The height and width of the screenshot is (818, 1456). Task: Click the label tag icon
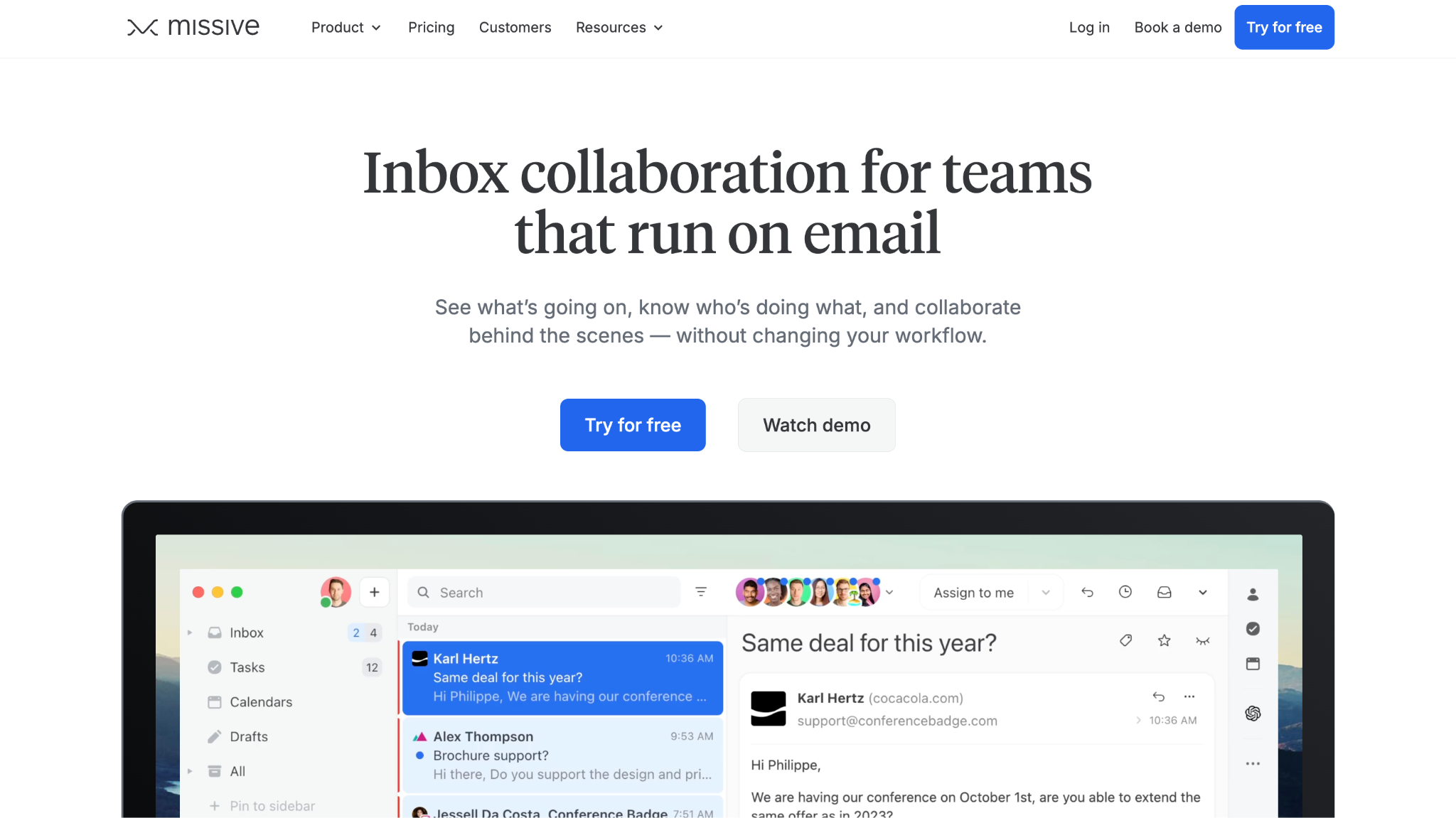tap(1125, 640)
